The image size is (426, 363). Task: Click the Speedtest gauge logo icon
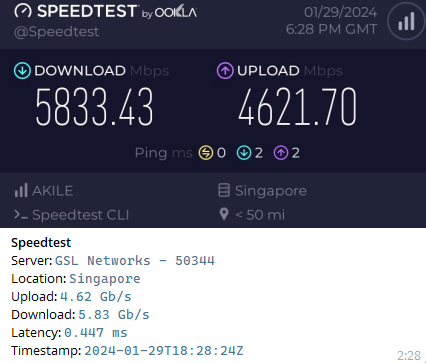point(23,11)
